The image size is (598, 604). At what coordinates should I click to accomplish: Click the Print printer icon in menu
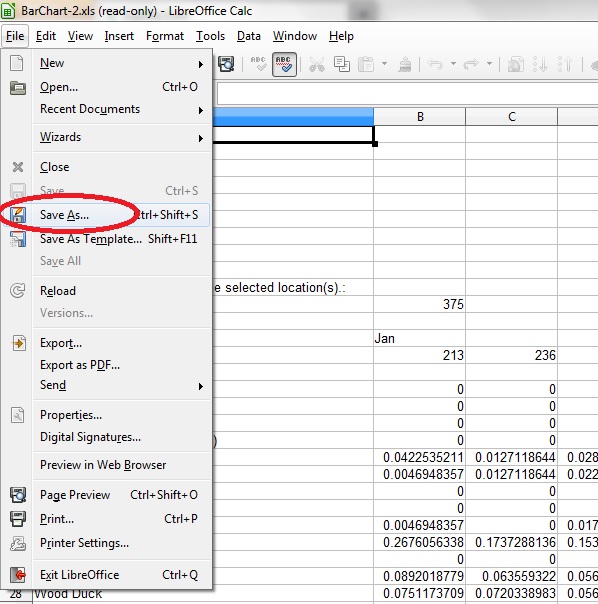click(x=18, y=519)
